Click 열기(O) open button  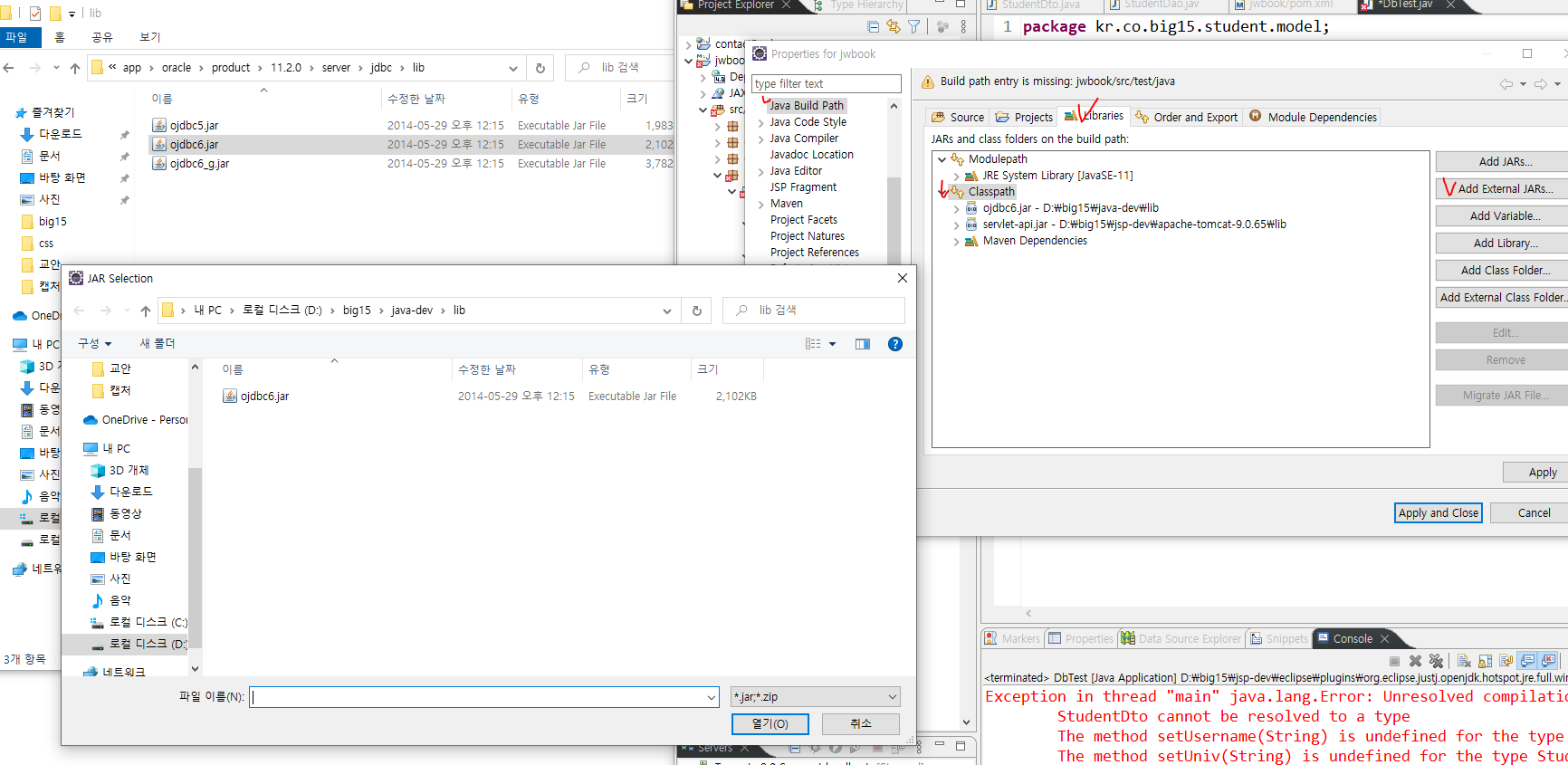[770, 724]
